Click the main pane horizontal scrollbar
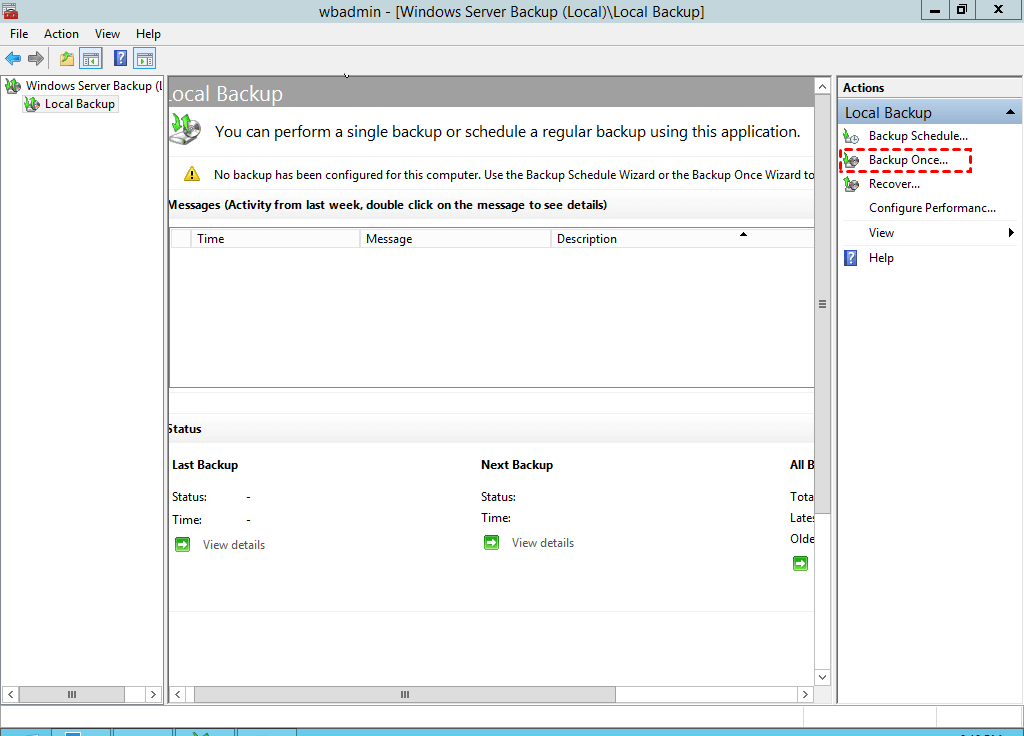The image size is (1024, 736). pos(405,694)
